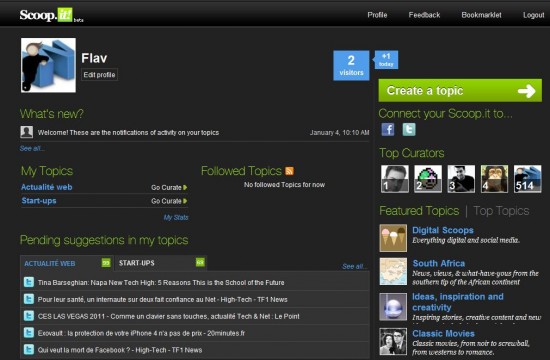550x360 pixels.
Task: Open the My Stats link
Action: (x=176, y=218)
